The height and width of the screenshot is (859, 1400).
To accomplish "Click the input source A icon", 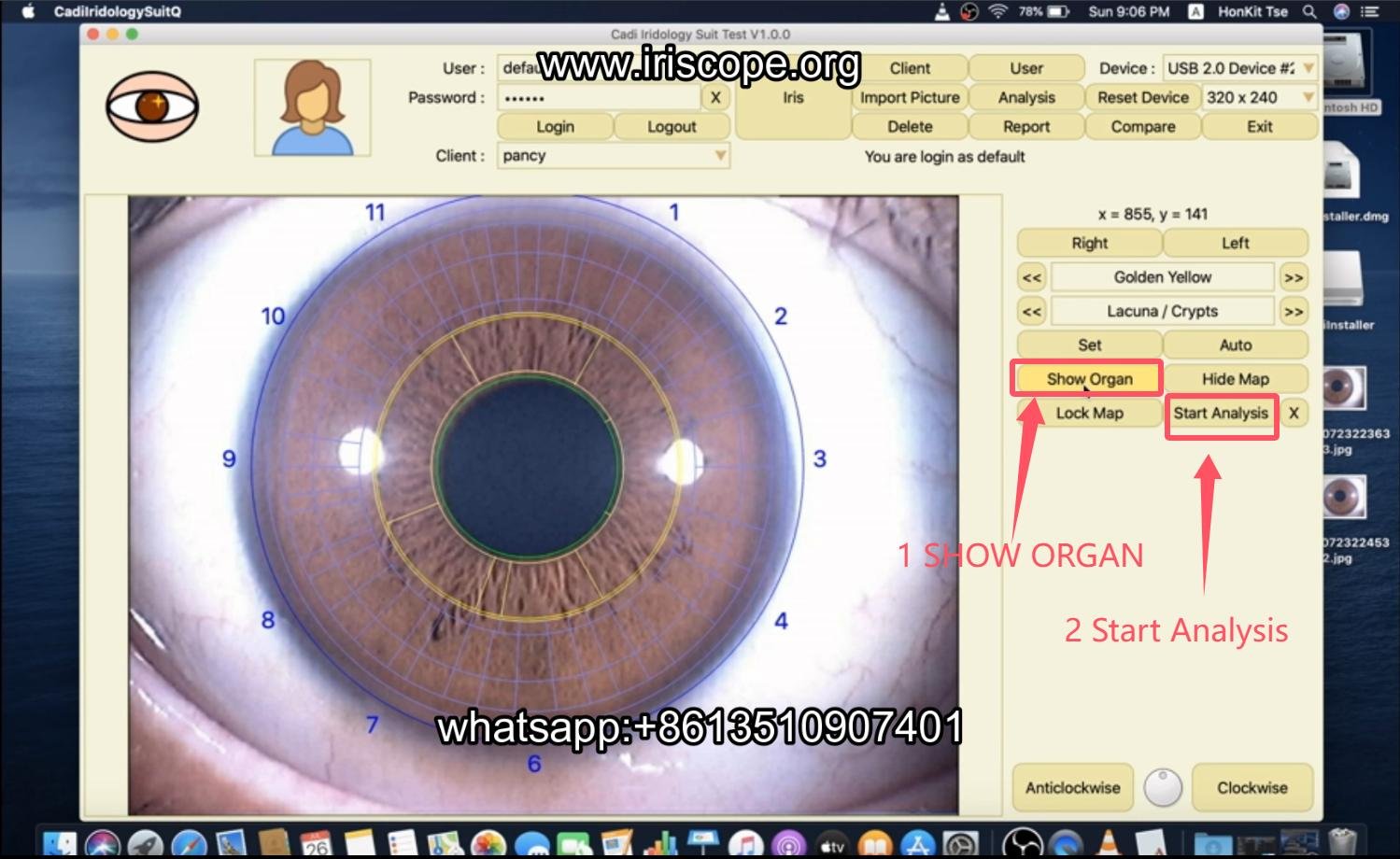I will click(1195, 11).
